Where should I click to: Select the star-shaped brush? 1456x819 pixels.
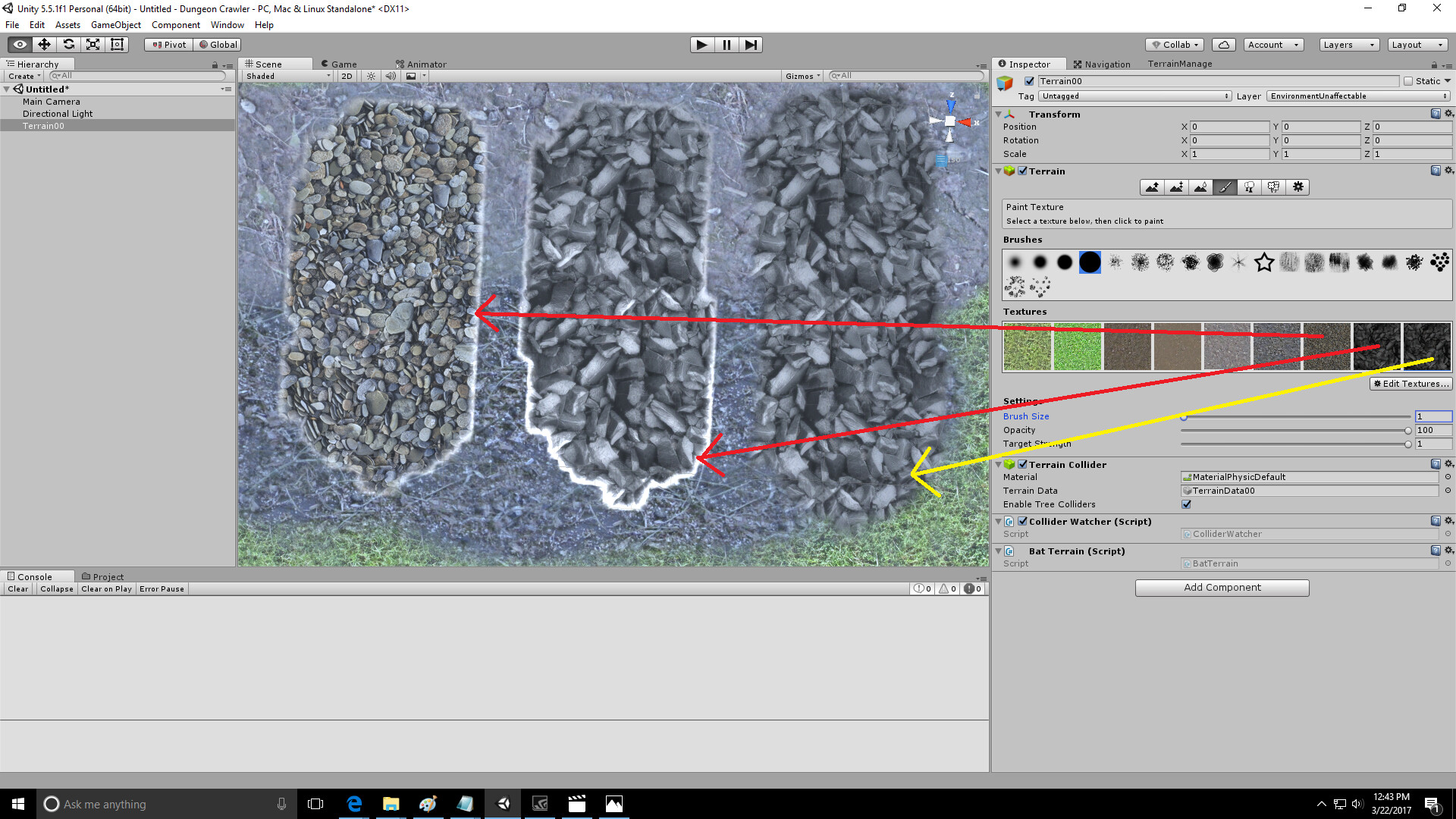[x=1264, y=262]
